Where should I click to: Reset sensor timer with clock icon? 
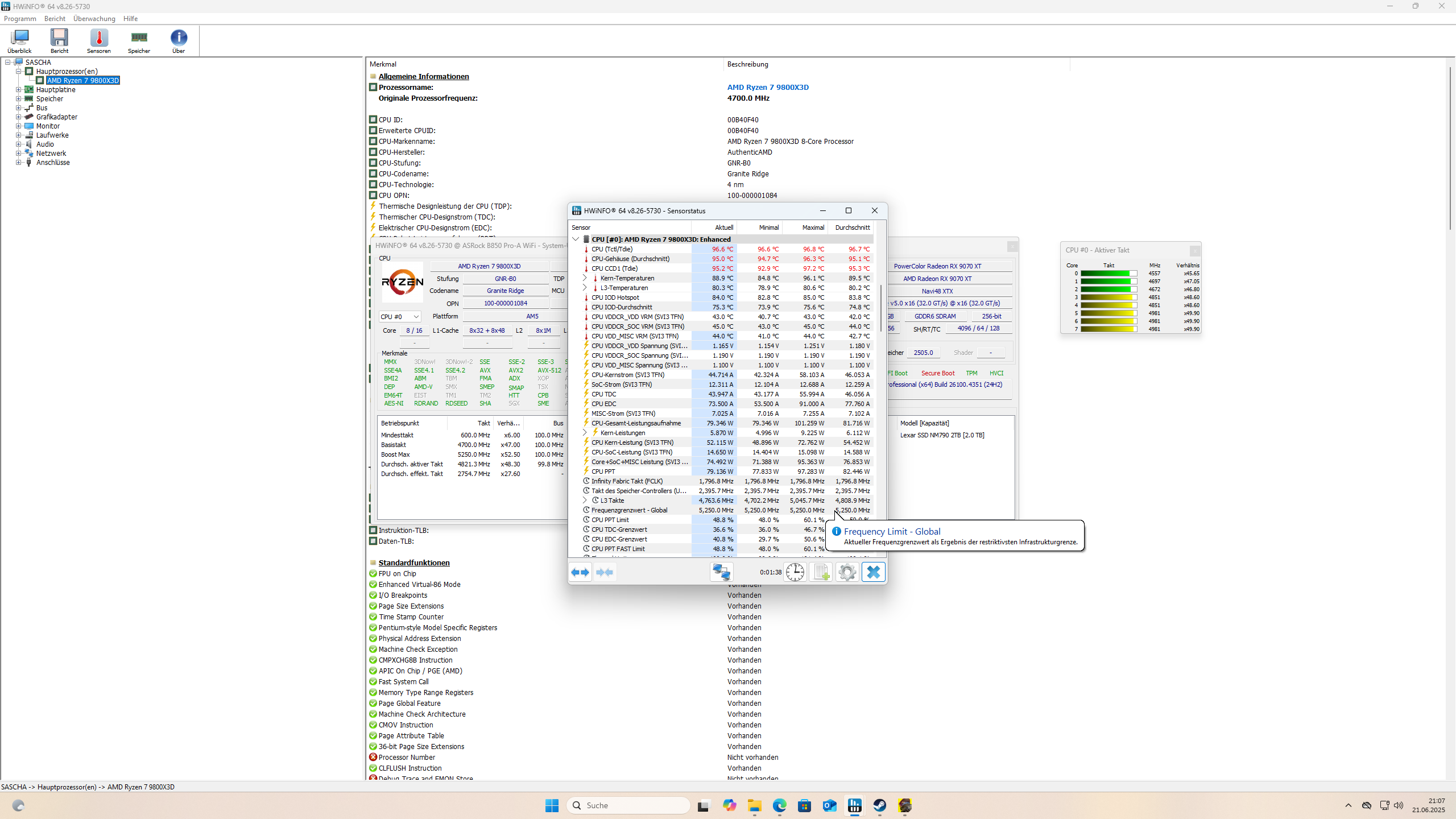(x=795, y=572)
